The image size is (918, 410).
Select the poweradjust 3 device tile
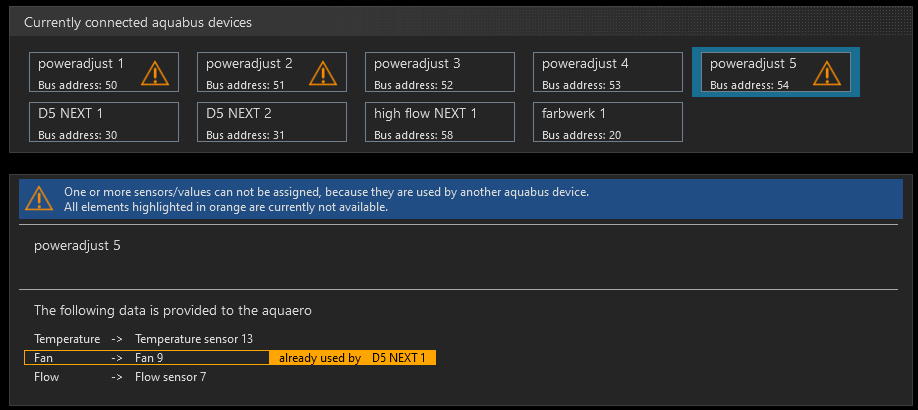coord(439,72)
